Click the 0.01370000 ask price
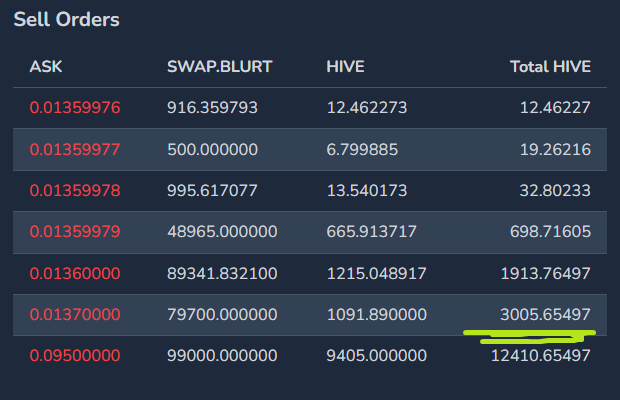The image size is (620, 400). tap(75, 314)
